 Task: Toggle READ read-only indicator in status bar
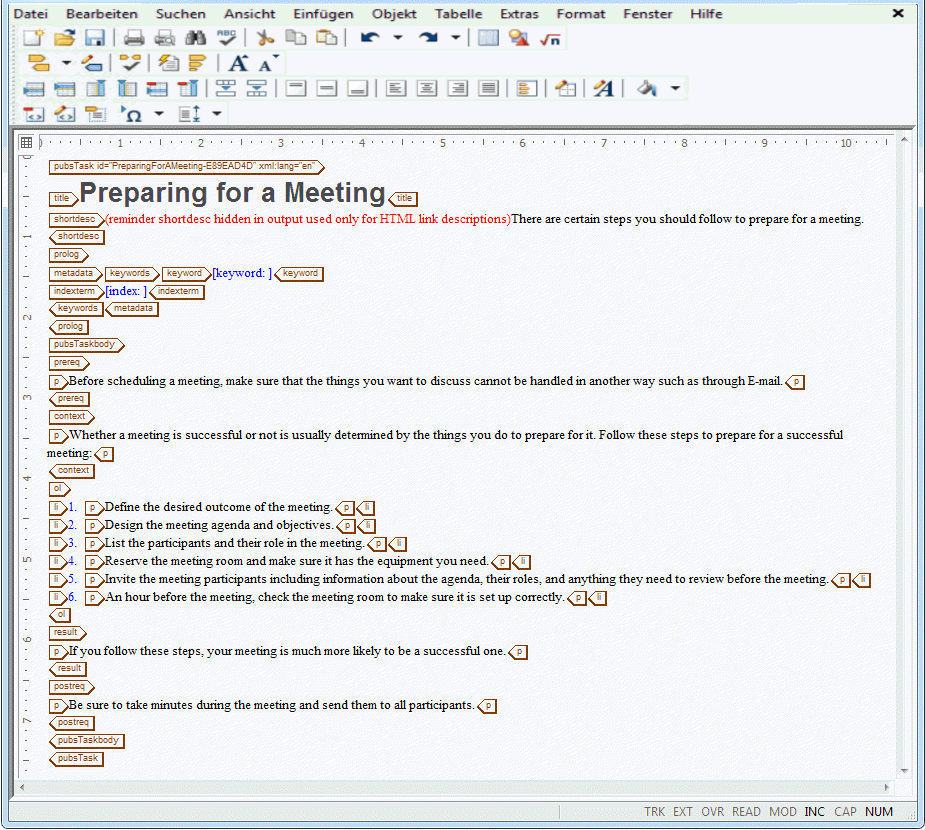(746, 812)
